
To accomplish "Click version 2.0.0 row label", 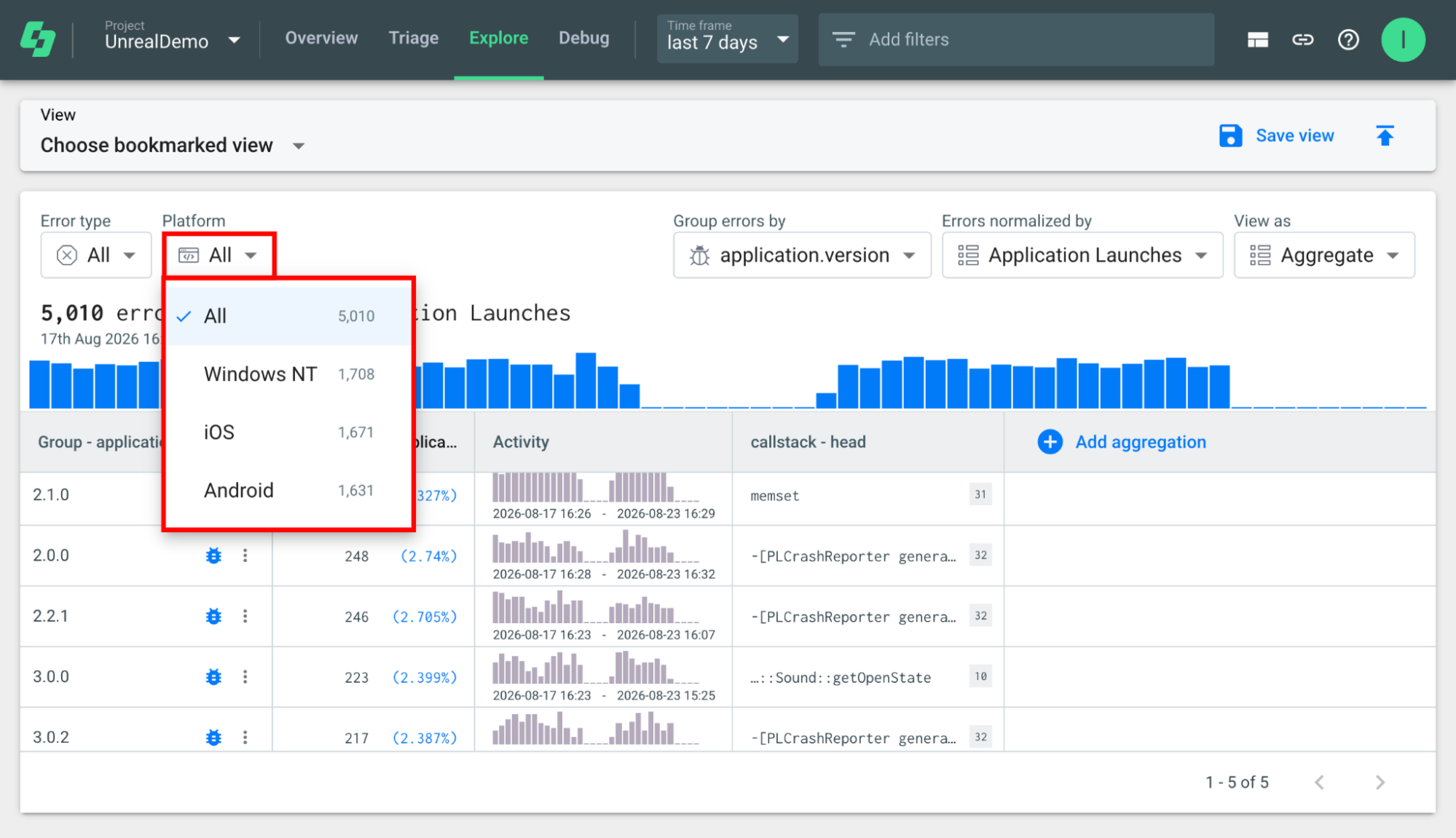I will point(51,556).
